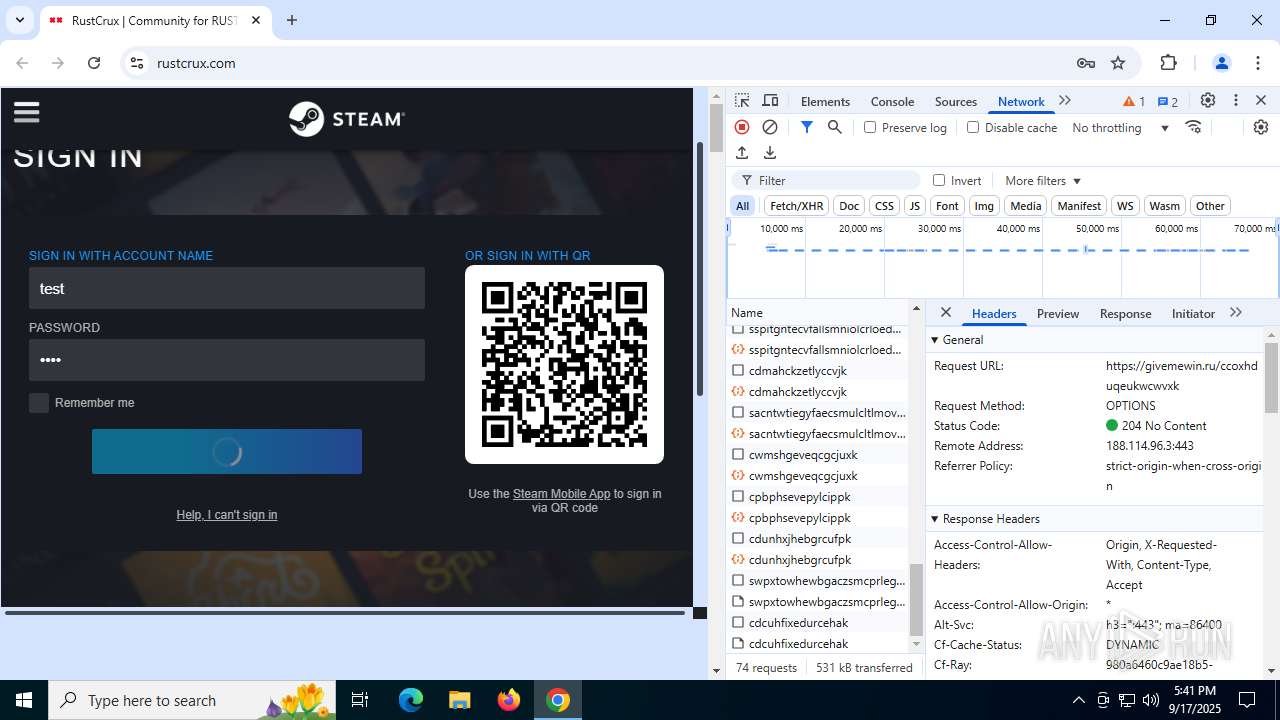
Task: Stop recording network log
Action: [x=742, y=127]
